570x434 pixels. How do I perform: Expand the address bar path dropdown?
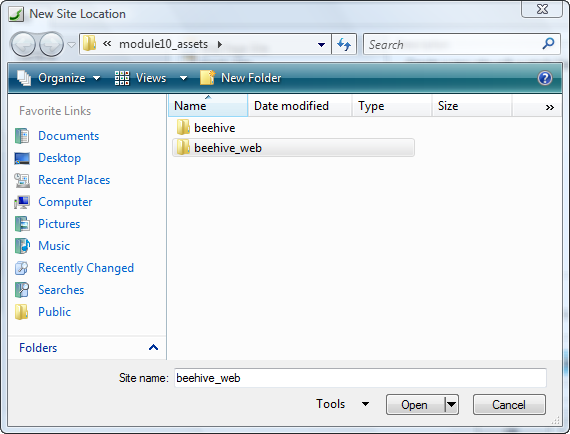tap(321, 44)
